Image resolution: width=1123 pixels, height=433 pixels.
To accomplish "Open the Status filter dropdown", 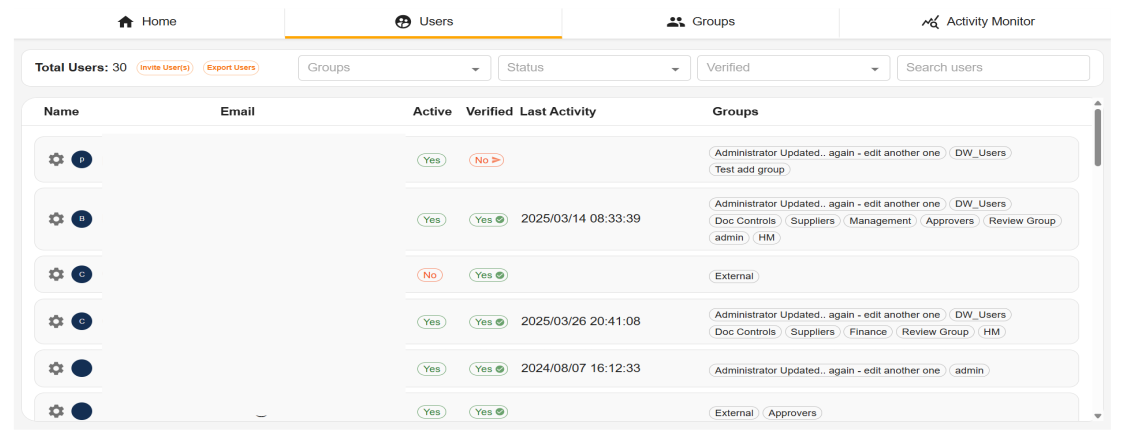I will pyautogui.click(x=594, y=68).
